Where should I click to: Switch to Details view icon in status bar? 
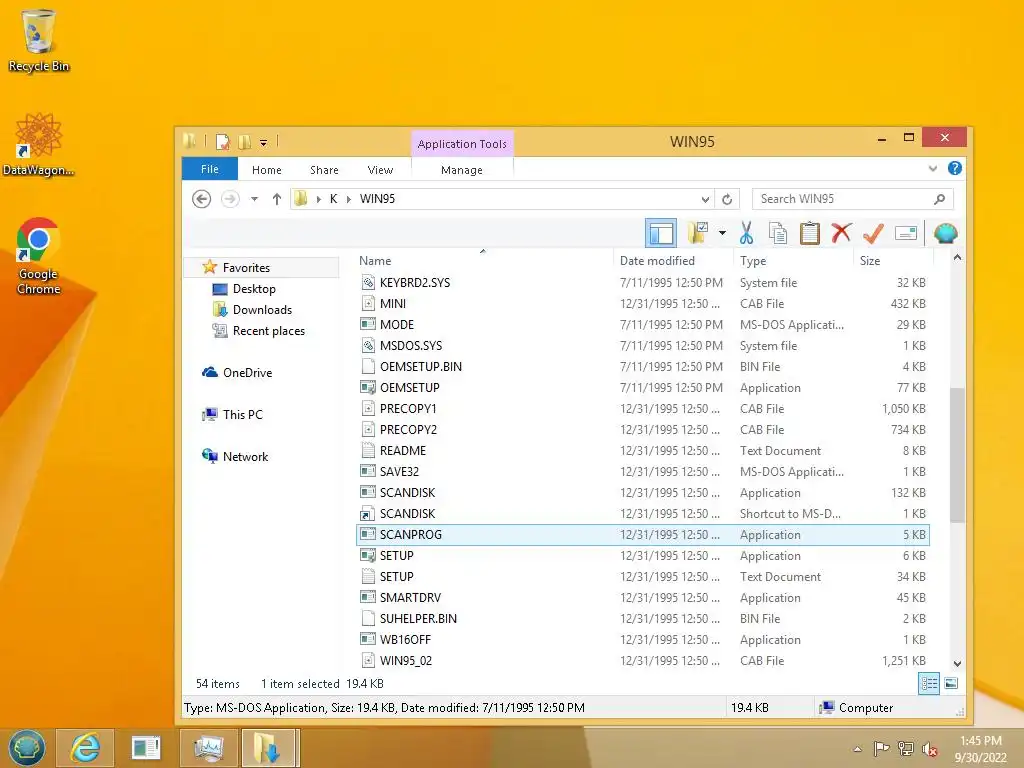point(929,684)
